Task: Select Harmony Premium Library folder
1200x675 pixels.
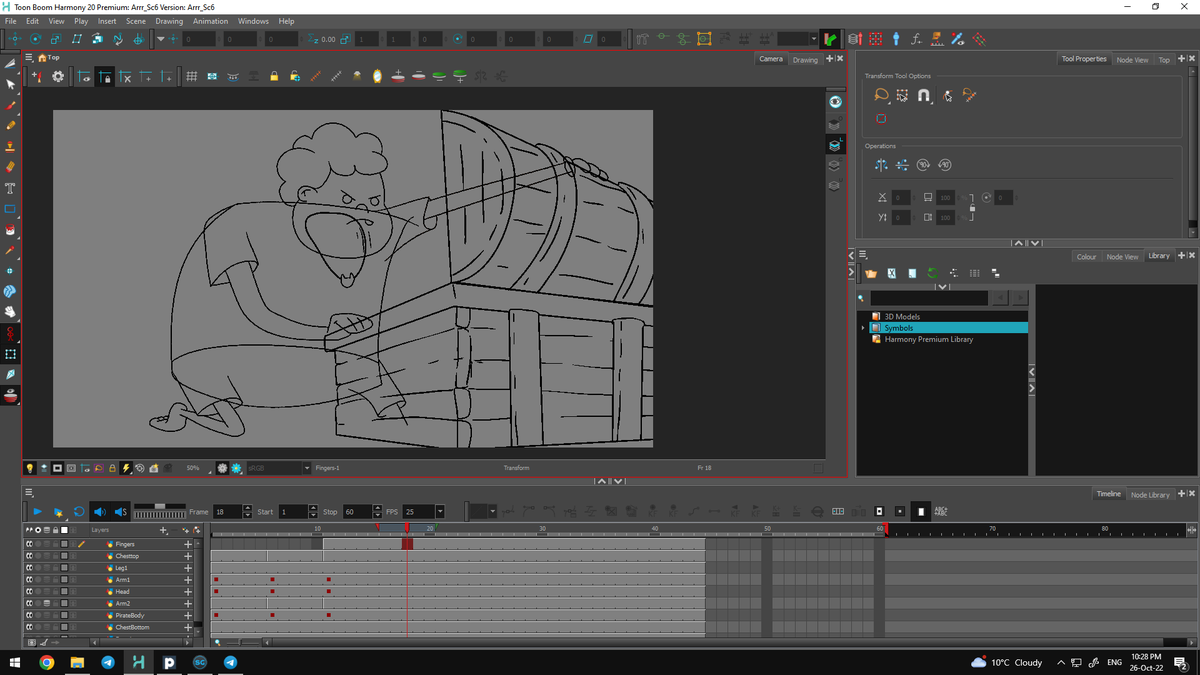Action: point(928,339)
